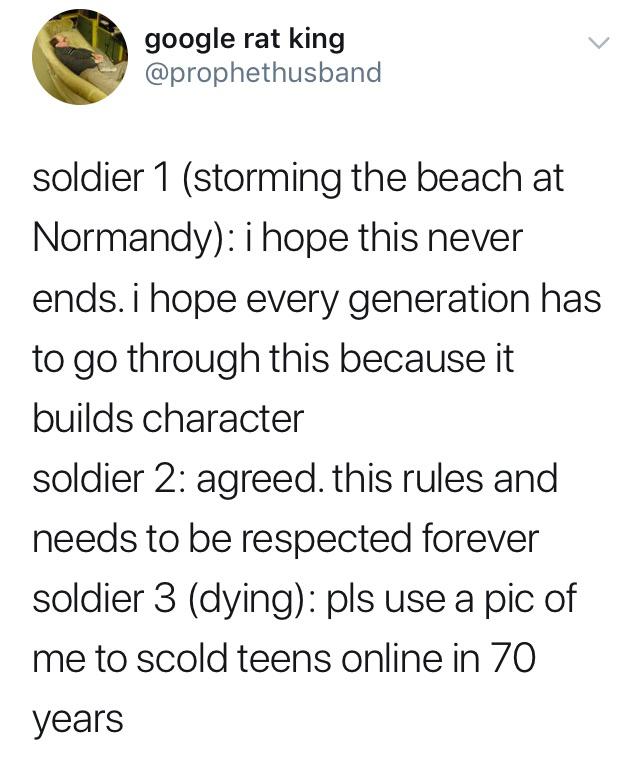Viewport: 640px width, 758px height.
Task: Click the words every generation has
Action: 424,299
